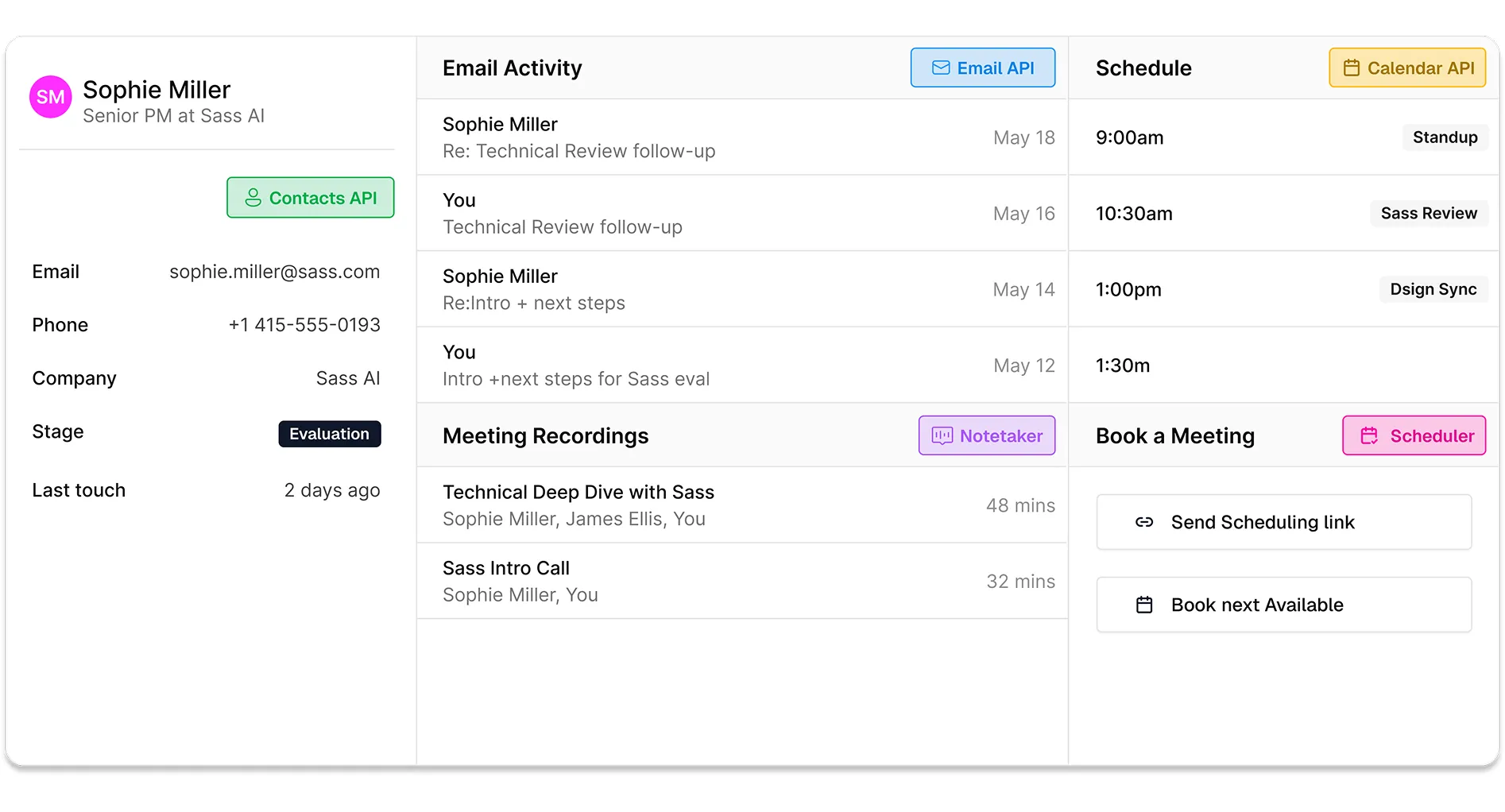Click the link icon beside Send Scheduling link
The width and height of the screenshot is (1505, 812).
[x=1144, y=522]
